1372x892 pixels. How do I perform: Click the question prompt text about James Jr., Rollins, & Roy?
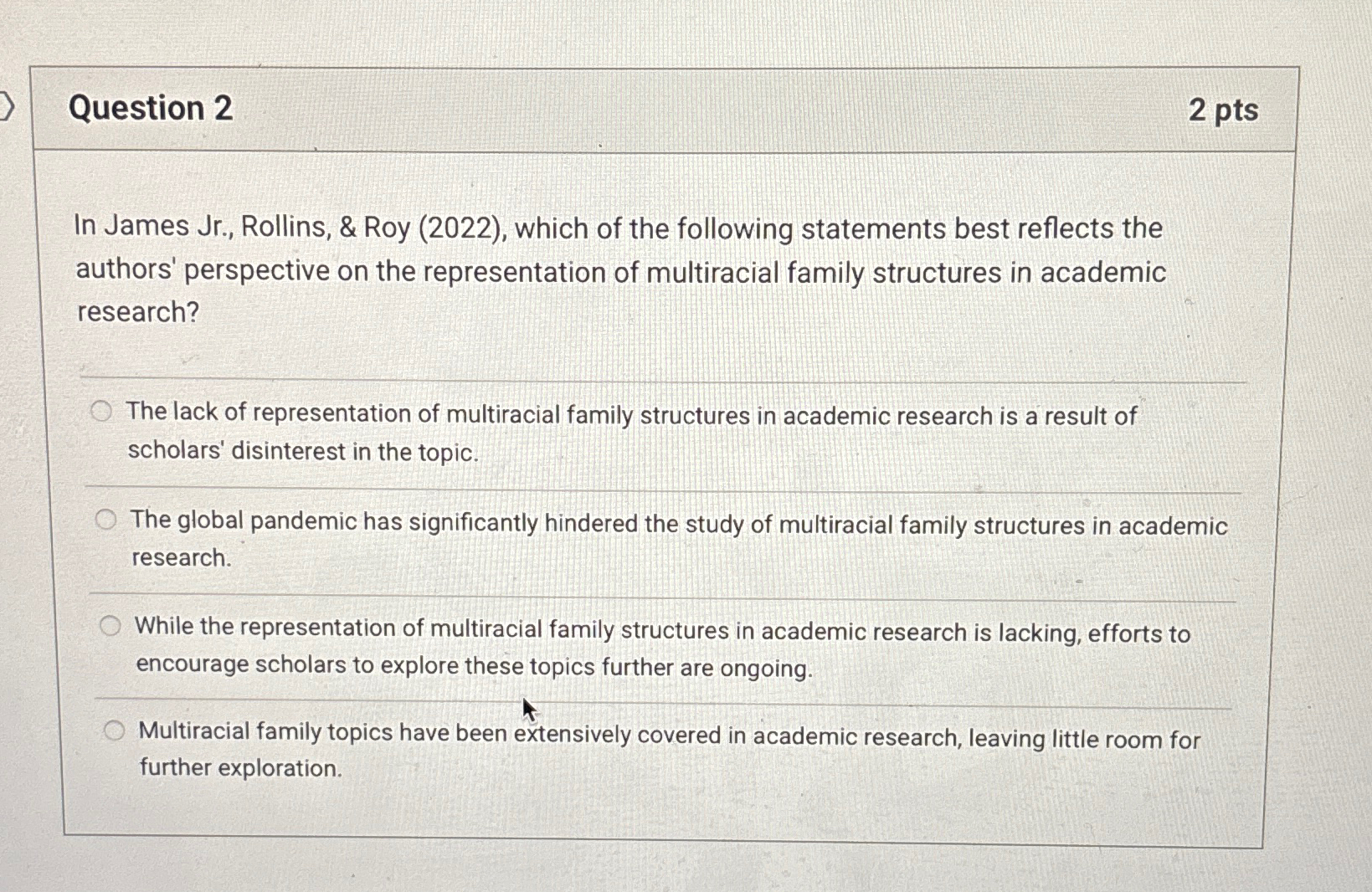coord(619,269)
